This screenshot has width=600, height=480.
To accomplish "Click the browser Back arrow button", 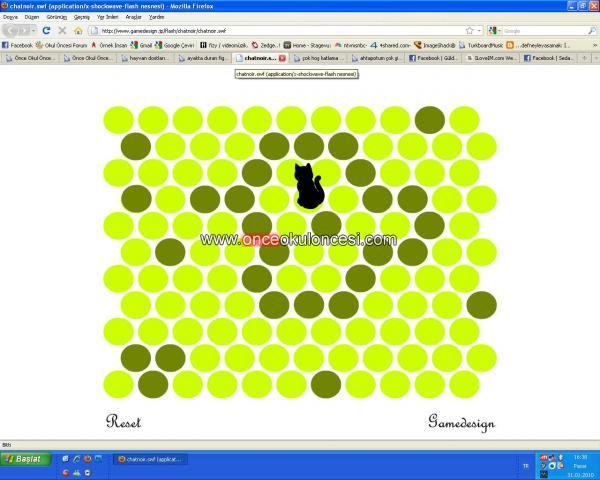I will point(12,30).
